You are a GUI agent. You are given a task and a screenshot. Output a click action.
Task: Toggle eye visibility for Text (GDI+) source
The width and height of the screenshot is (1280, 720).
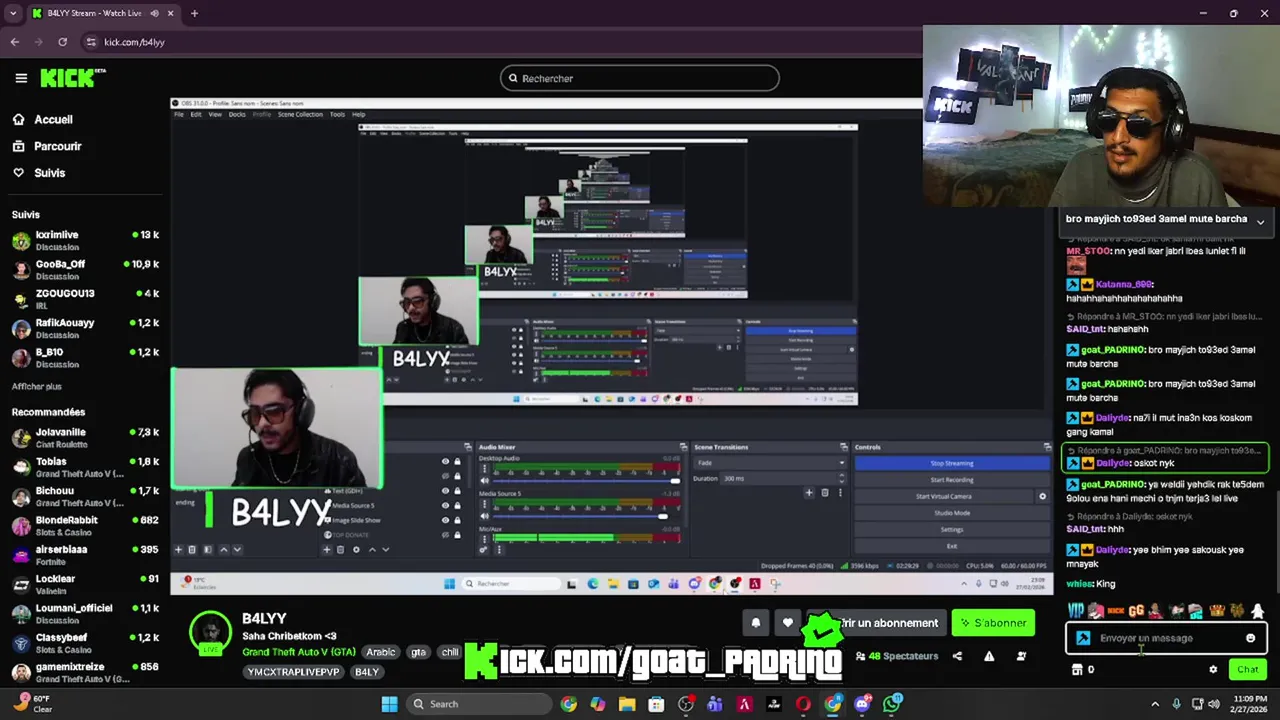click(x=445, y=490)
